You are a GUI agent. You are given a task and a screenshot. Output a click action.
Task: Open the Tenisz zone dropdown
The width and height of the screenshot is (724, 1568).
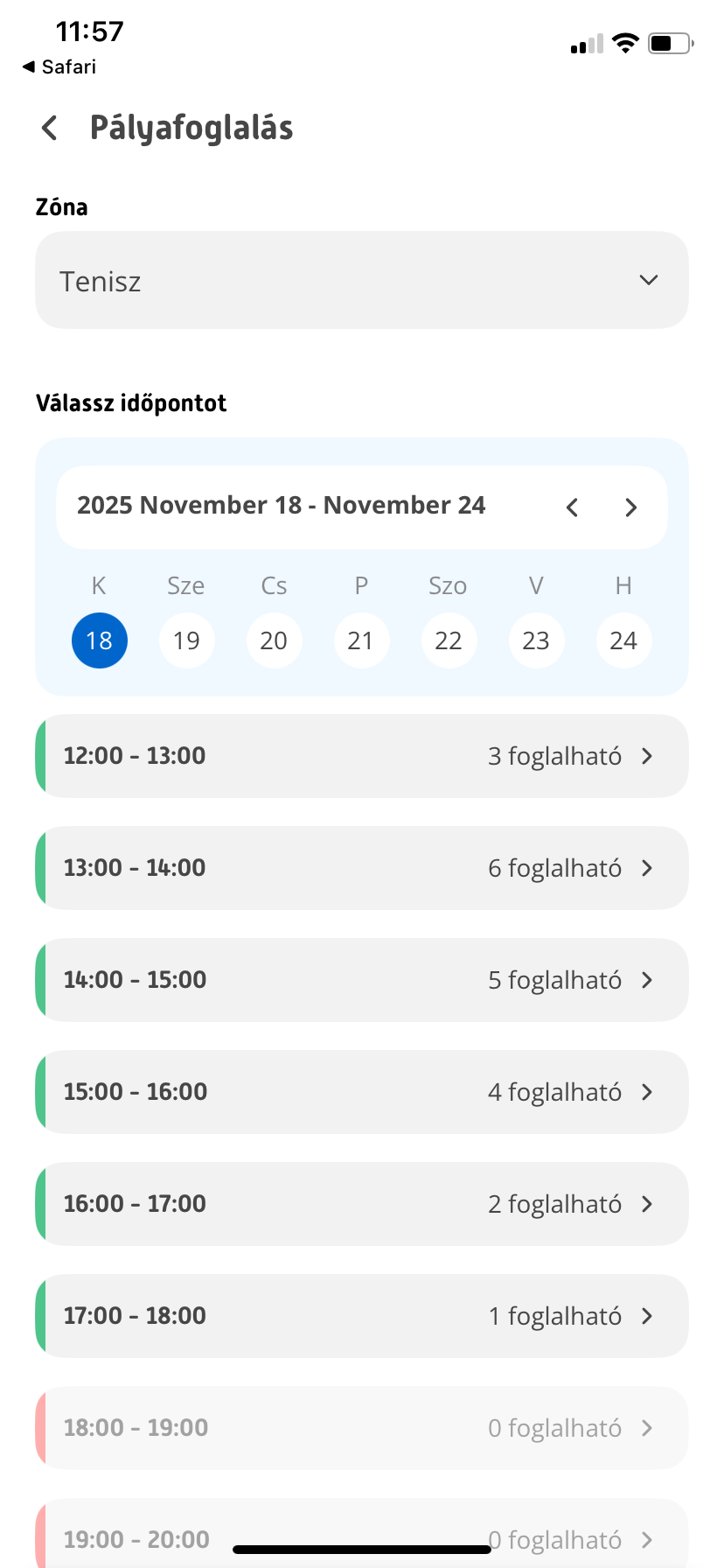coord(361,281)
